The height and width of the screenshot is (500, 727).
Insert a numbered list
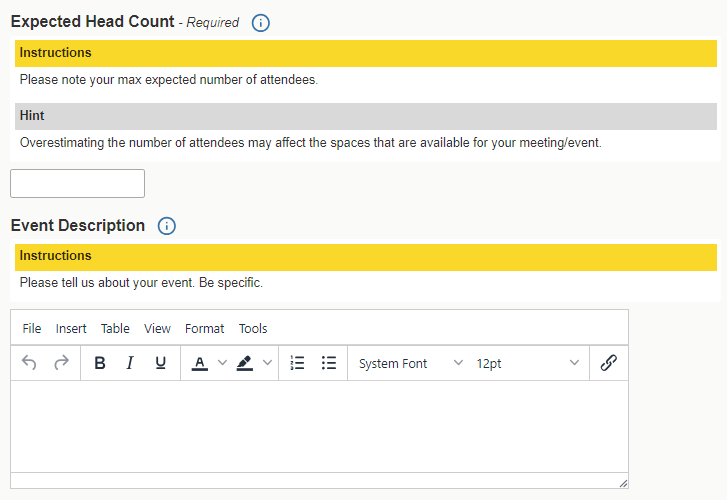(297, 363)
